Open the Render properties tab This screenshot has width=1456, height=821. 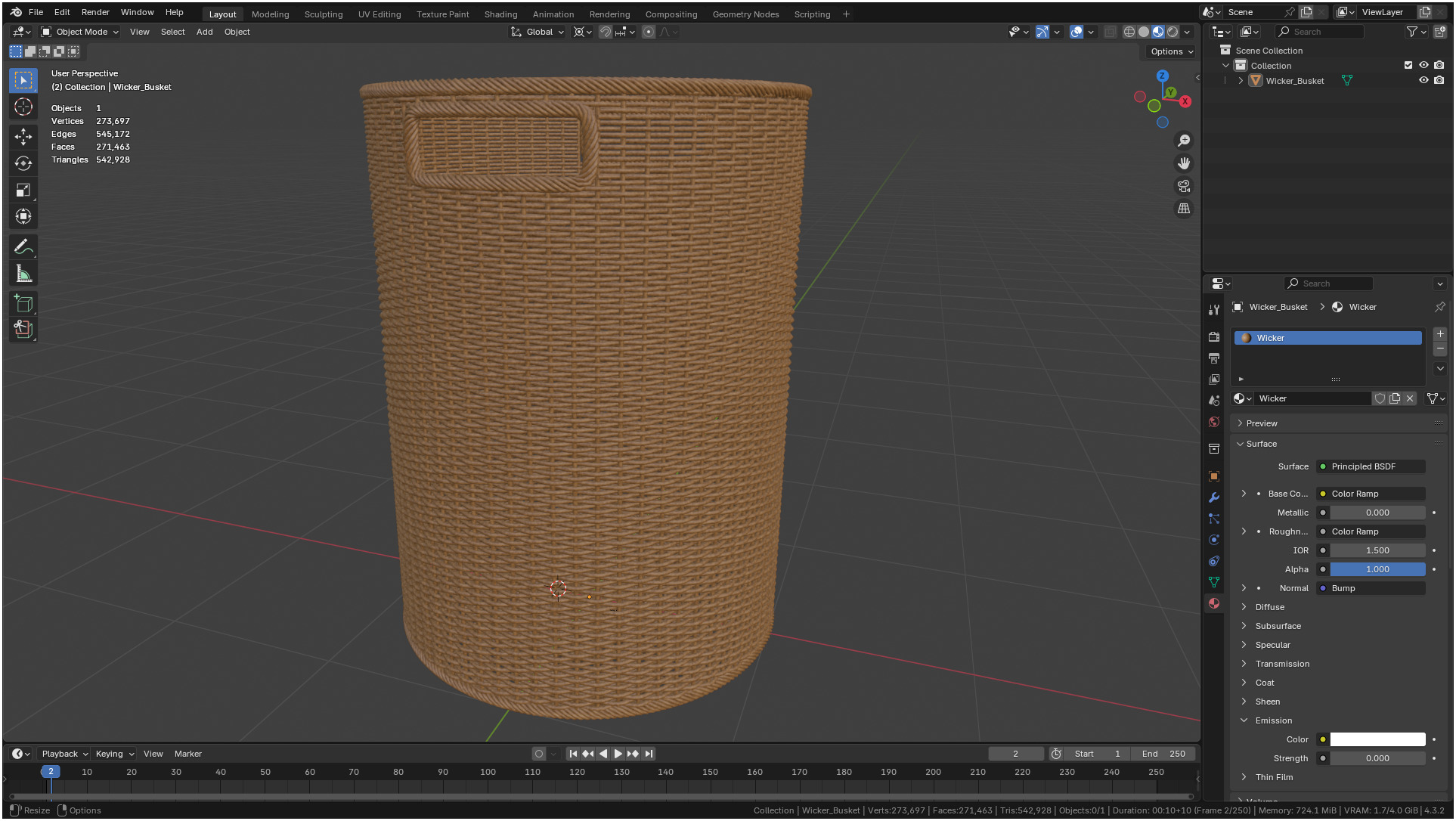[x=1214, y=337]
